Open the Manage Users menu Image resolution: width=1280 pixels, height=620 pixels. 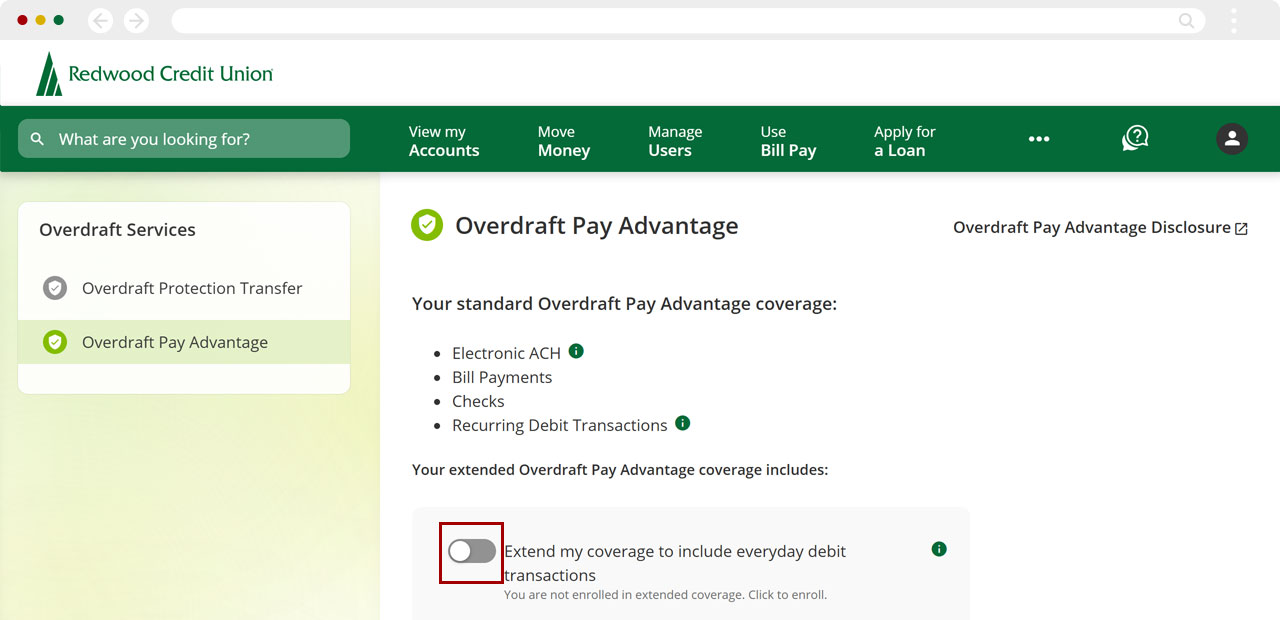click(675, 141)
